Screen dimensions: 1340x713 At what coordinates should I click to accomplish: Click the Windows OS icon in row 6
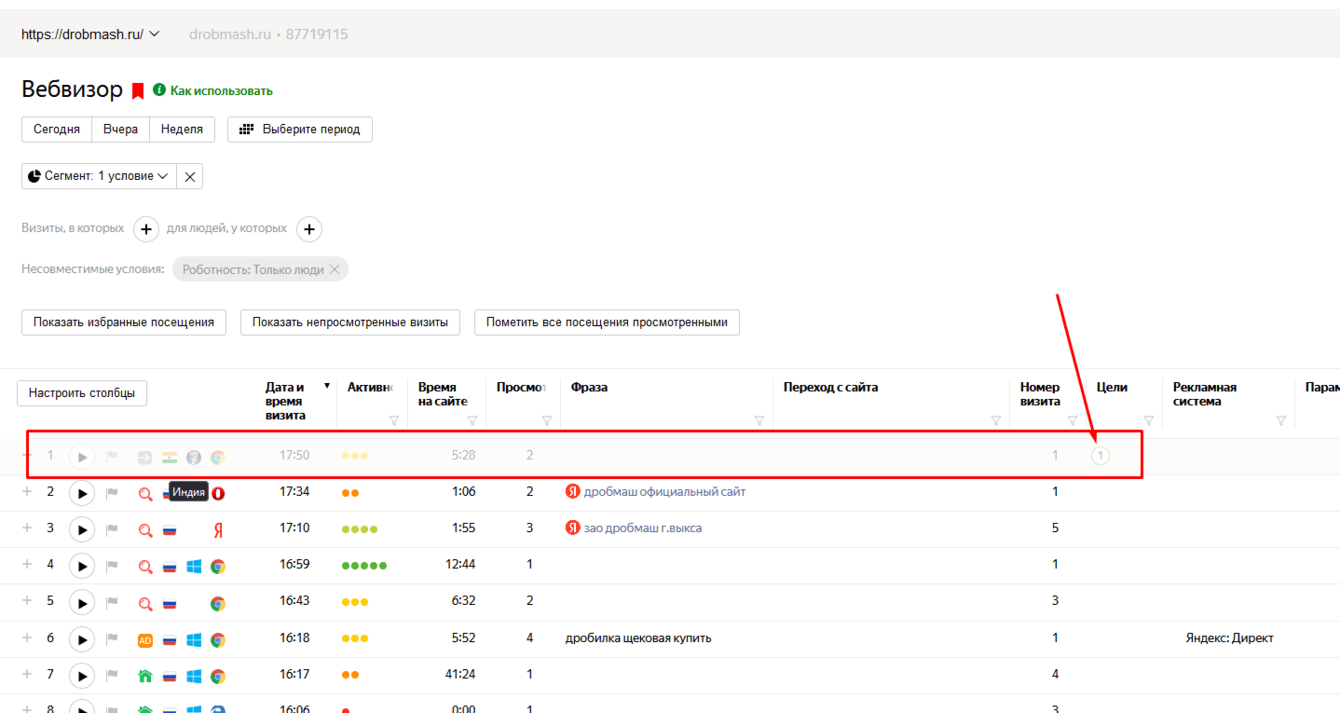(194, 640)
